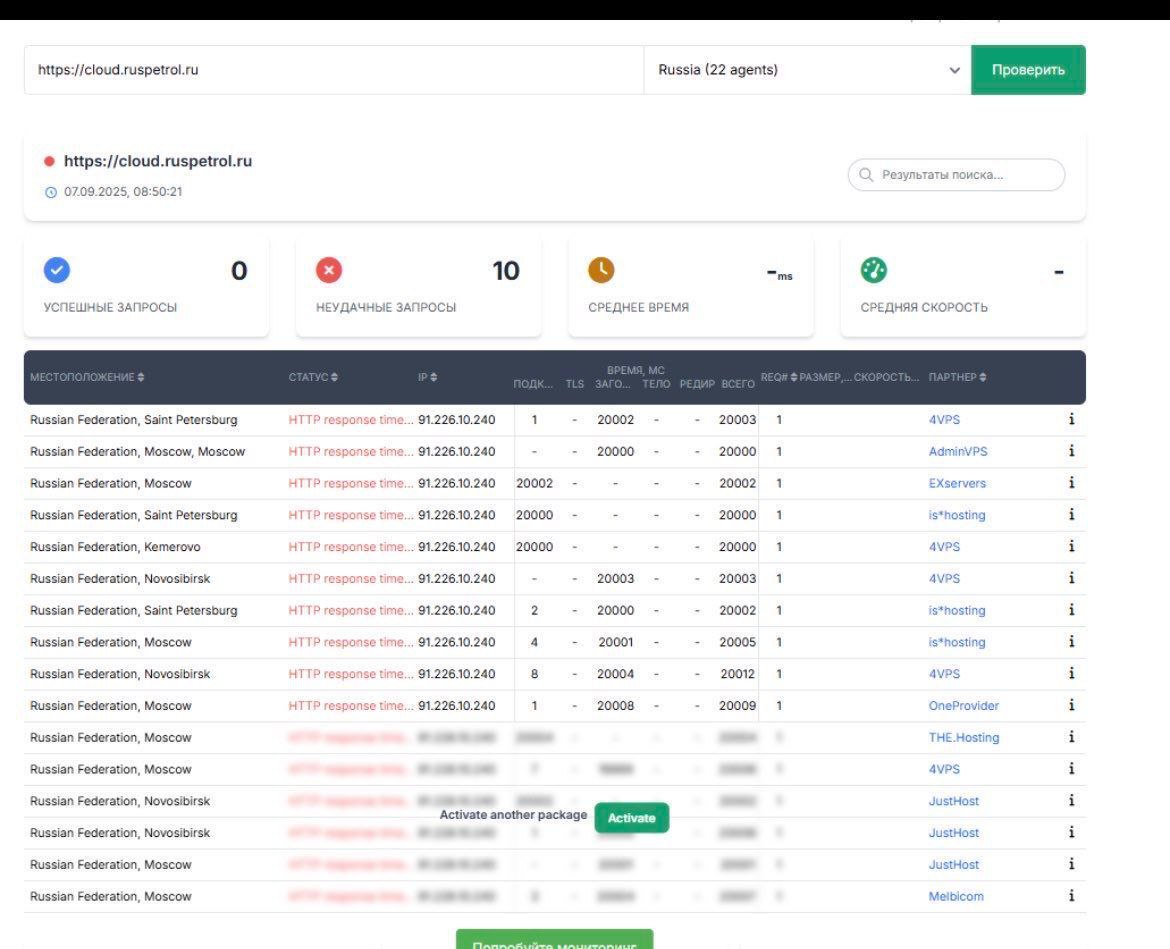The width and height of the screenshot is (1170, 949).
Task: Click the green Activate button
Action: (632, 818)
